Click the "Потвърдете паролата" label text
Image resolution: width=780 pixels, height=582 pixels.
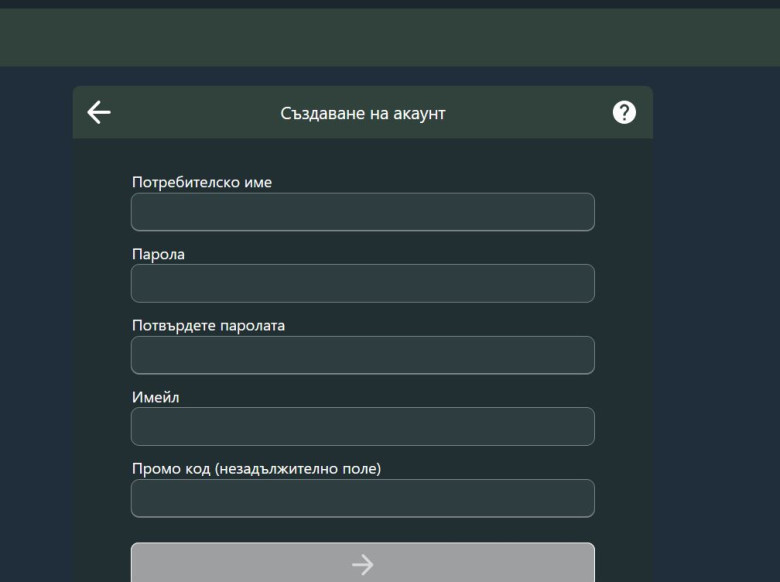coord(208,326)
